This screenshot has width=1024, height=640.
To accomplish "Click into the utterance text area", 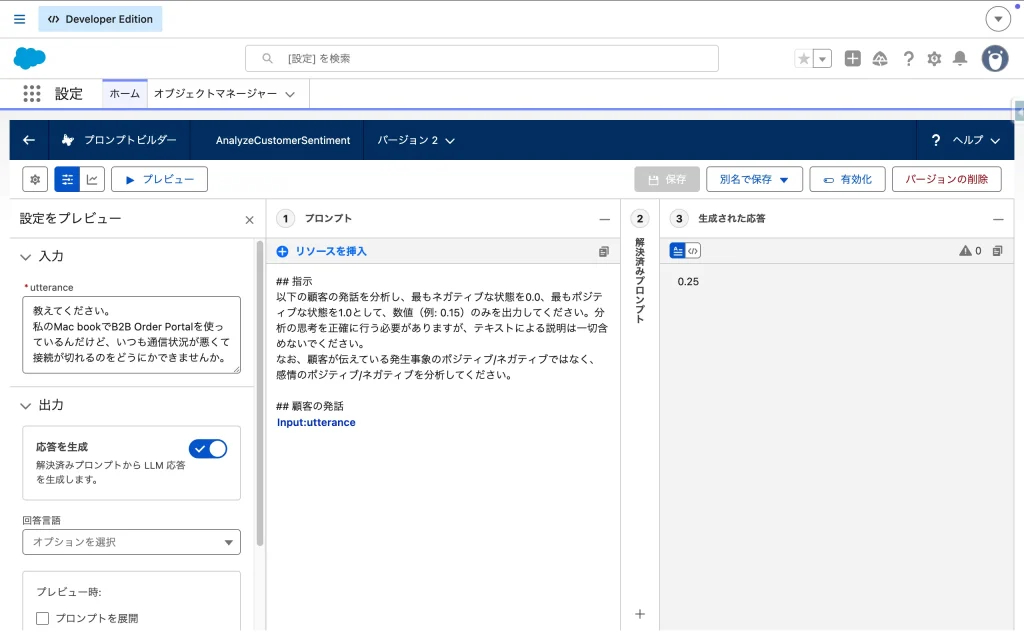I will click(131, 334).
